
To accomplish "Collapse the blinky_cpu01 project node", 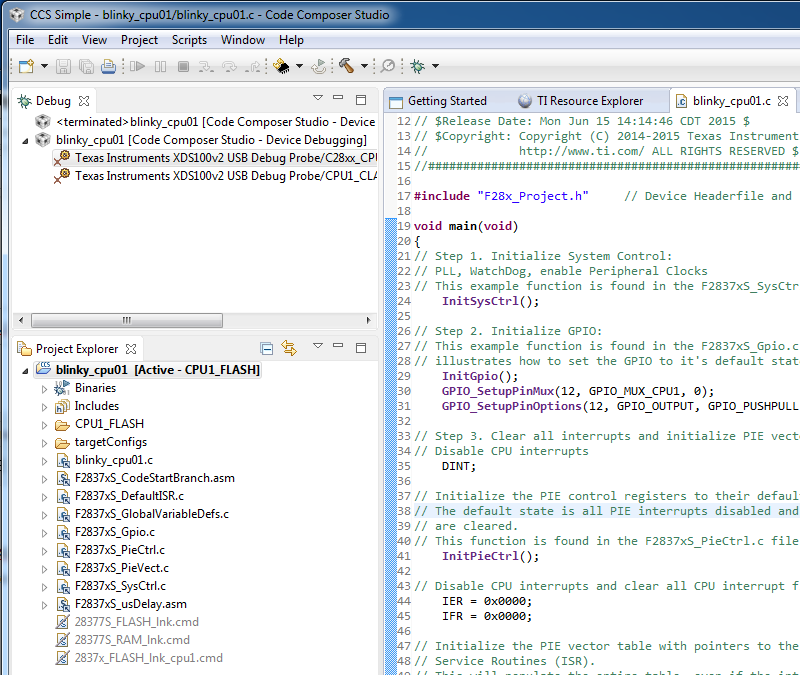I will click(25, 371).
